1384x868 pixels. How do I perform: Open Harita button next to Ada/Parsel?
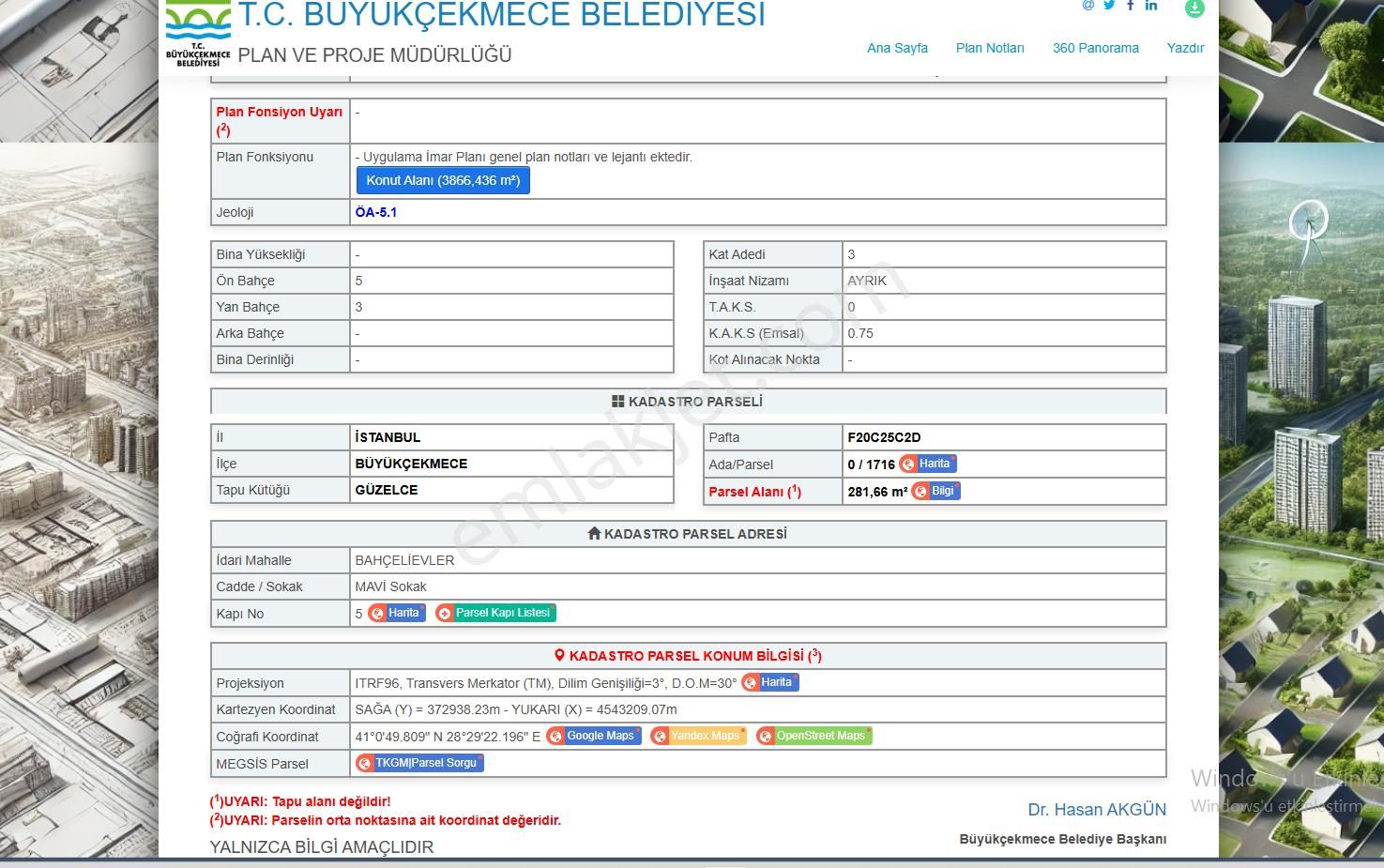[928, 464]
